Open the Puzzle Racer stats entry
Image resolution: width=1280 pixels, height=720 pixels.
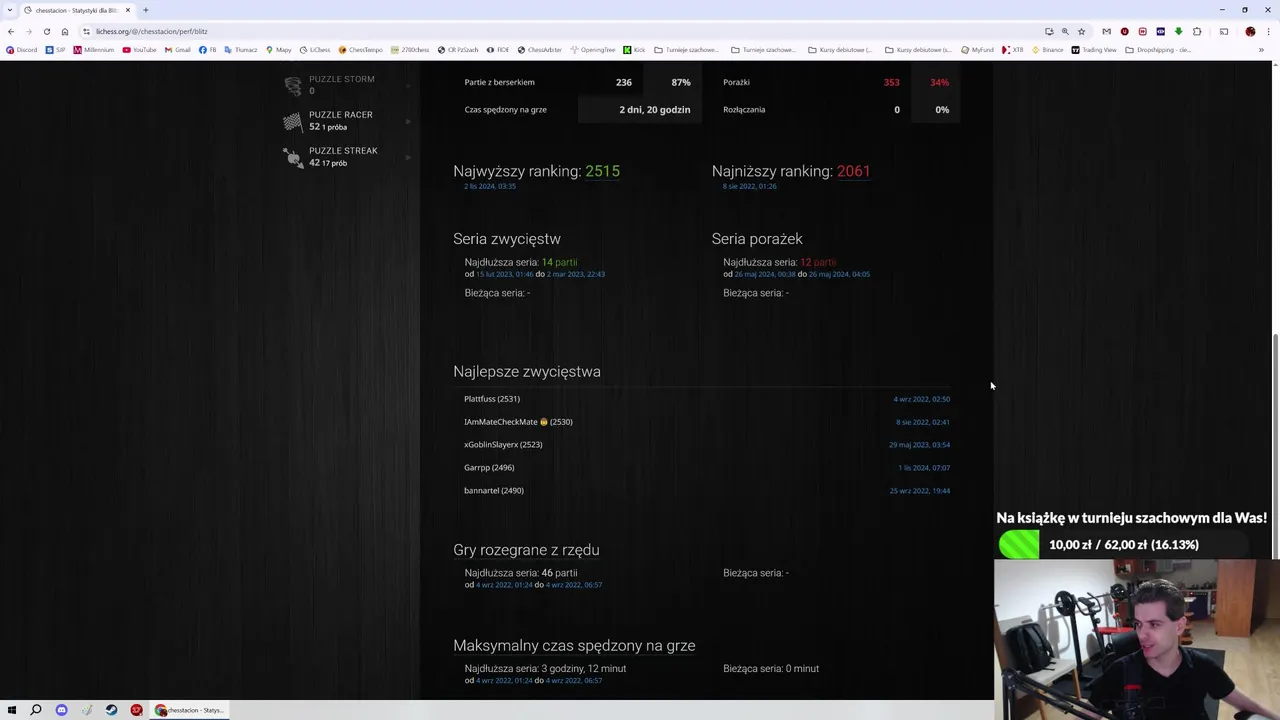[347, 121]
